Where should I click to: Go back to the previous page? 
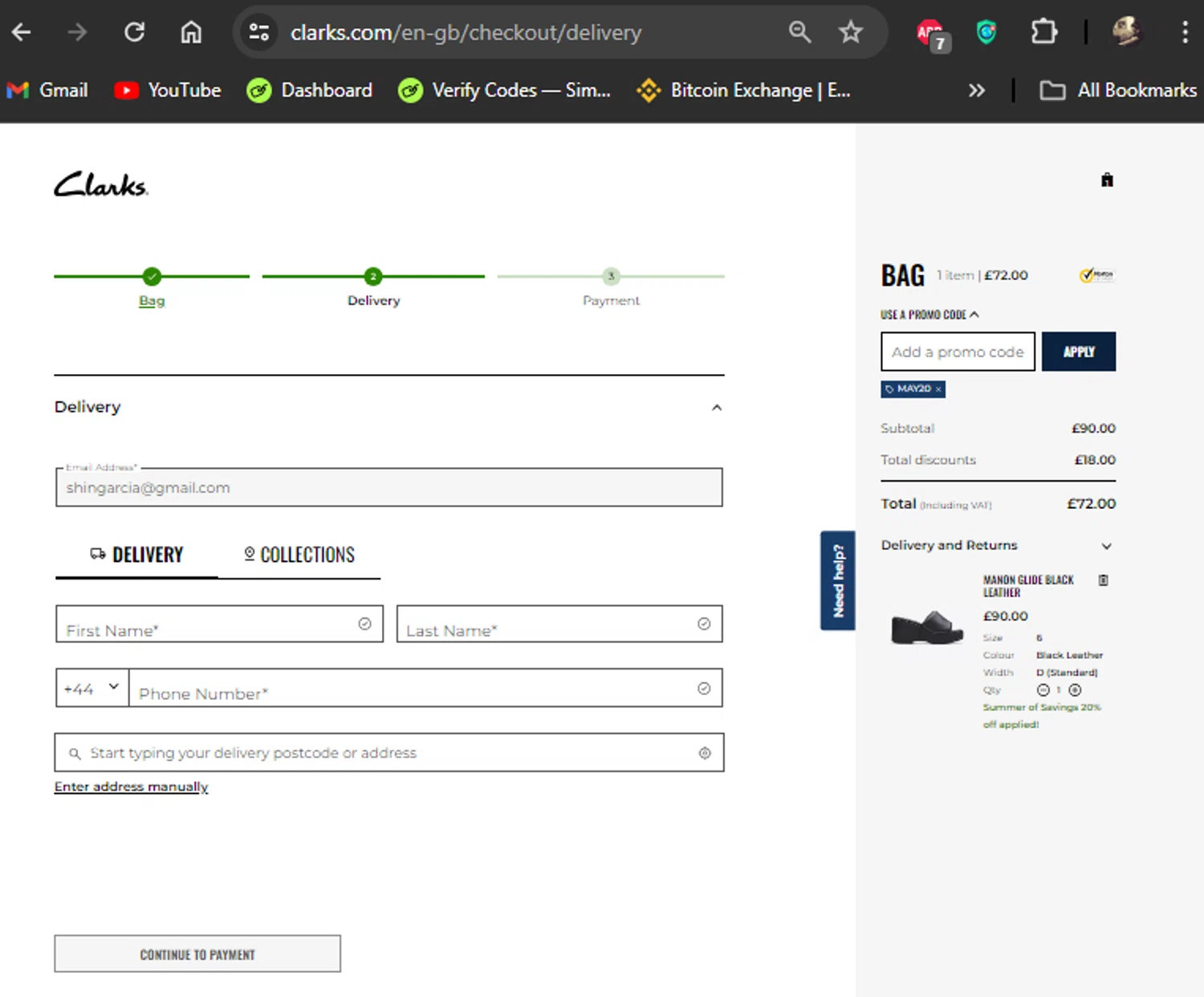pos(22,32)
